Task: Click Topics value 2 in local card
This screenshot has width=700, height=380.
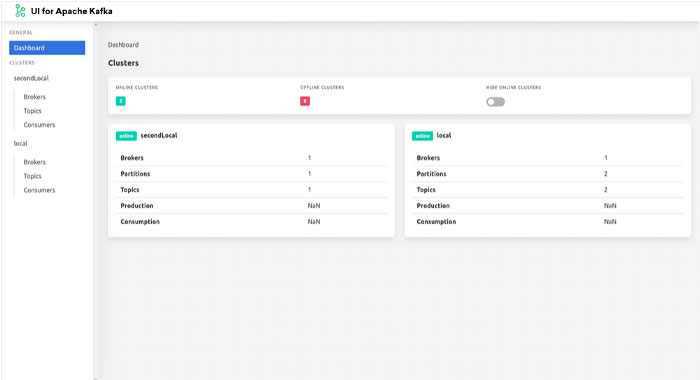Action: pyautogui.click(x=606, y=190)
